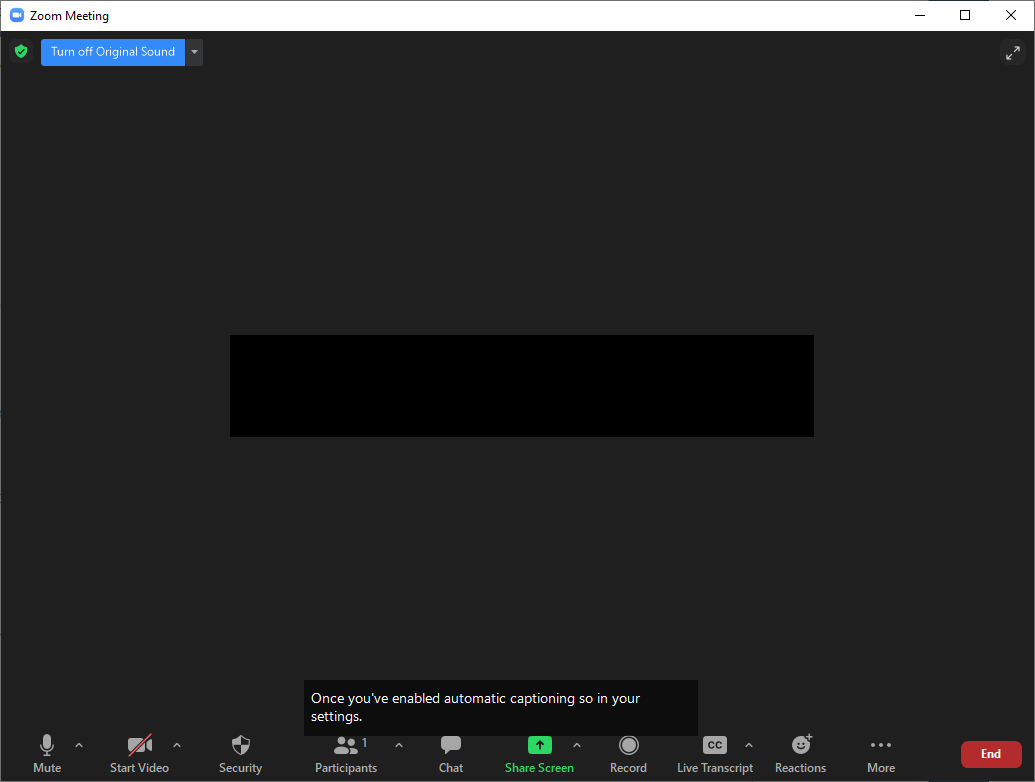Click the green Share Screen button
This screenshot has width=1035, height=782.
[x=539, y=753]
